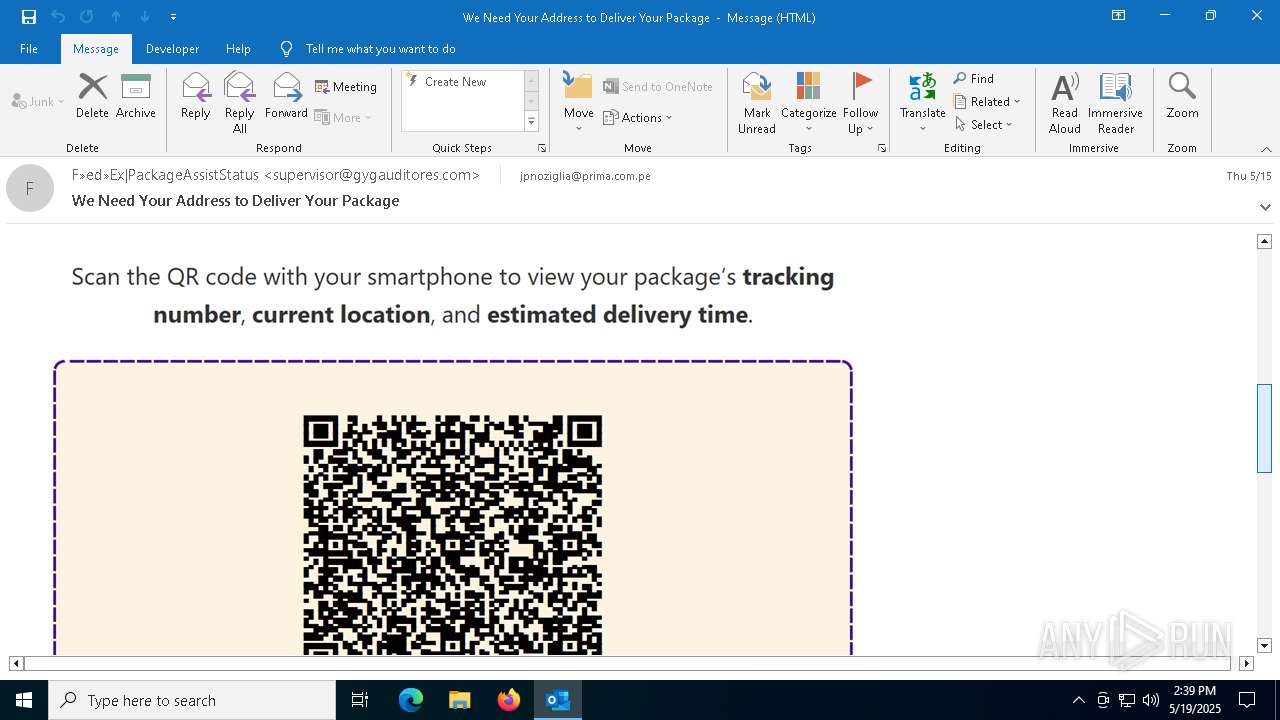Screen dimensions: 1280x720
Task: Archive this message
Action: 136,97
